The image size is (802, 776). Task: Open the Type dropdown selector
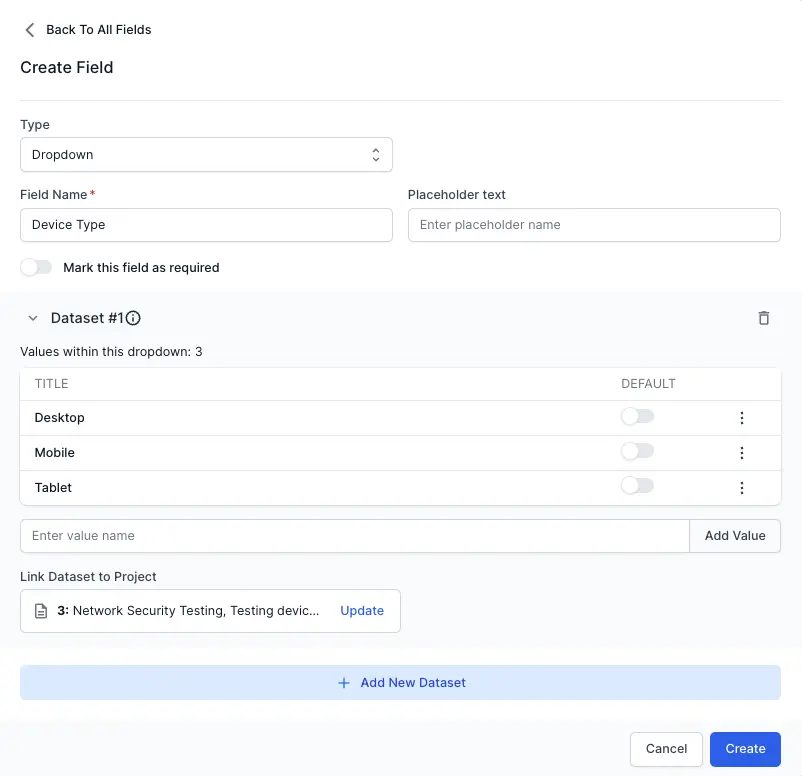coord(206,155)
